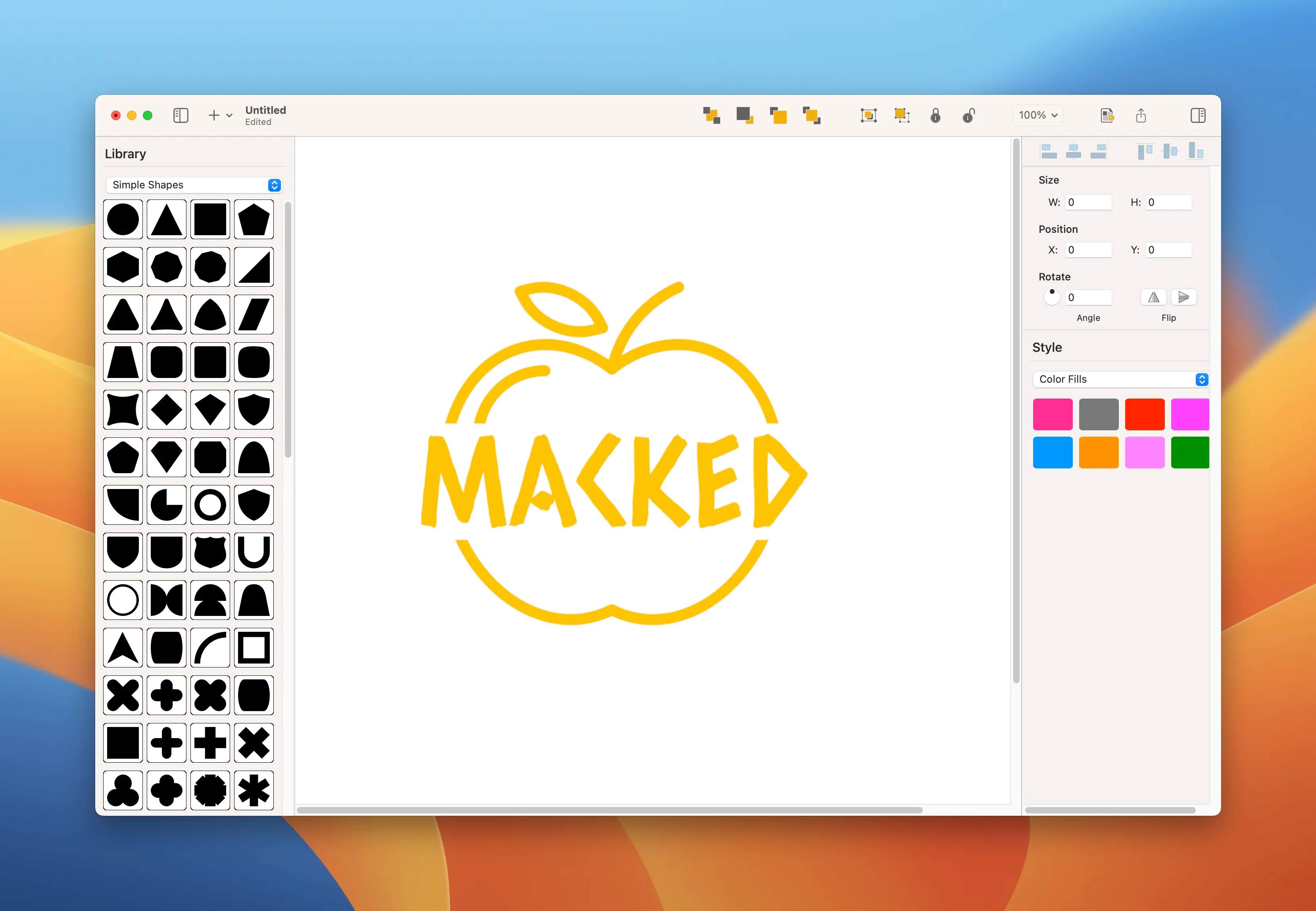Image resolution: width=1316 pixels, height=911 pixels.
Task: Click the rotation Angle input field
Action: point(1088,297)
